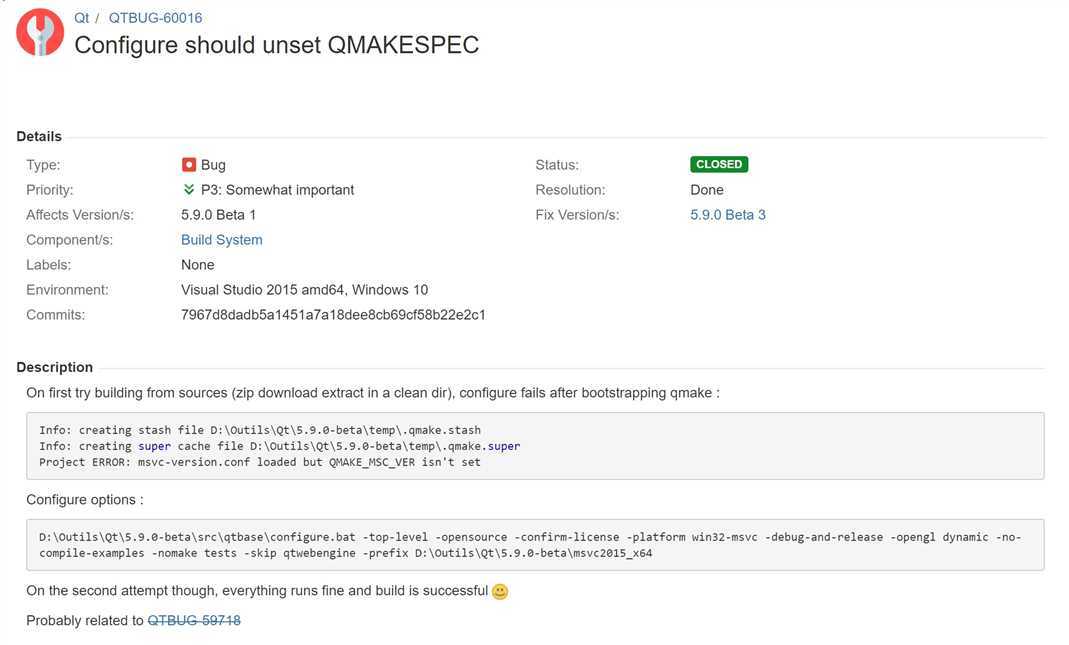This screenshot has width=1069, height=645.
Task: Click the Qt project wrench avatar
Action: (x=40, y=32)
